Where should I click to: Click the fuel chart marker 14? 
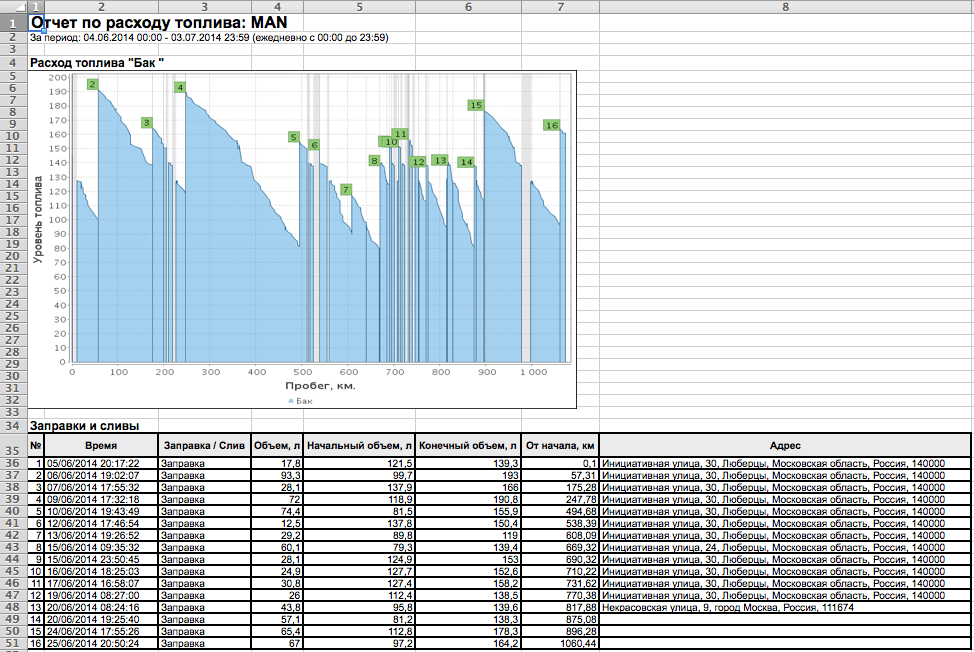[466, 162]
